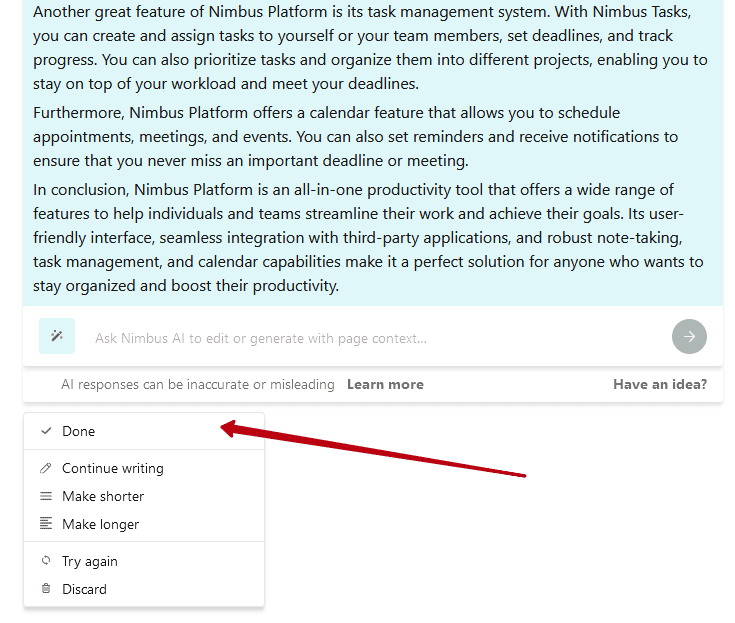The height and width of the screenshot is (623, 735).
Task: Click the Done checkmark icon
Action: coord(46,431)
